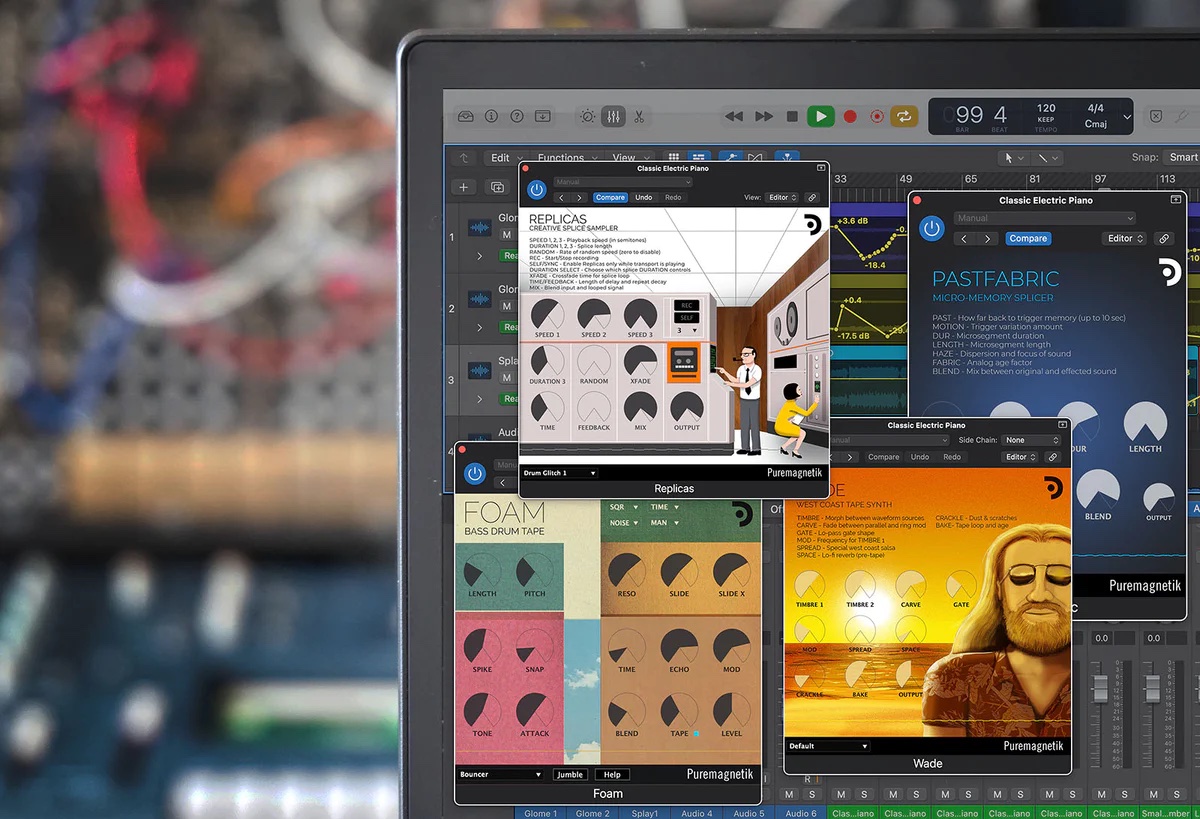Click the Fast Forward transport button
The width and height of the screenshot is (1200, 819).
[764, 116]
